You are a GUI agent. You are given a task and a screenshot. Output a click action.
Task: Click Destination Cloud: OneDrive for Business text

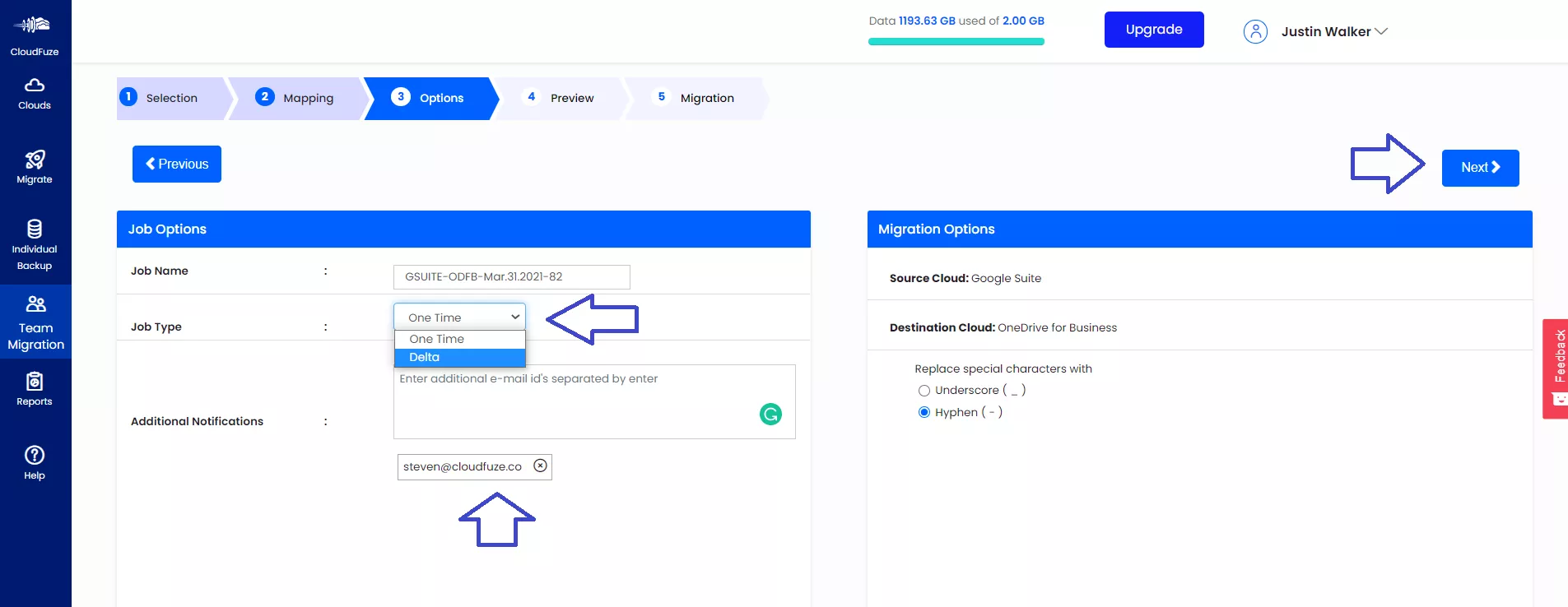pos(1003,327)
